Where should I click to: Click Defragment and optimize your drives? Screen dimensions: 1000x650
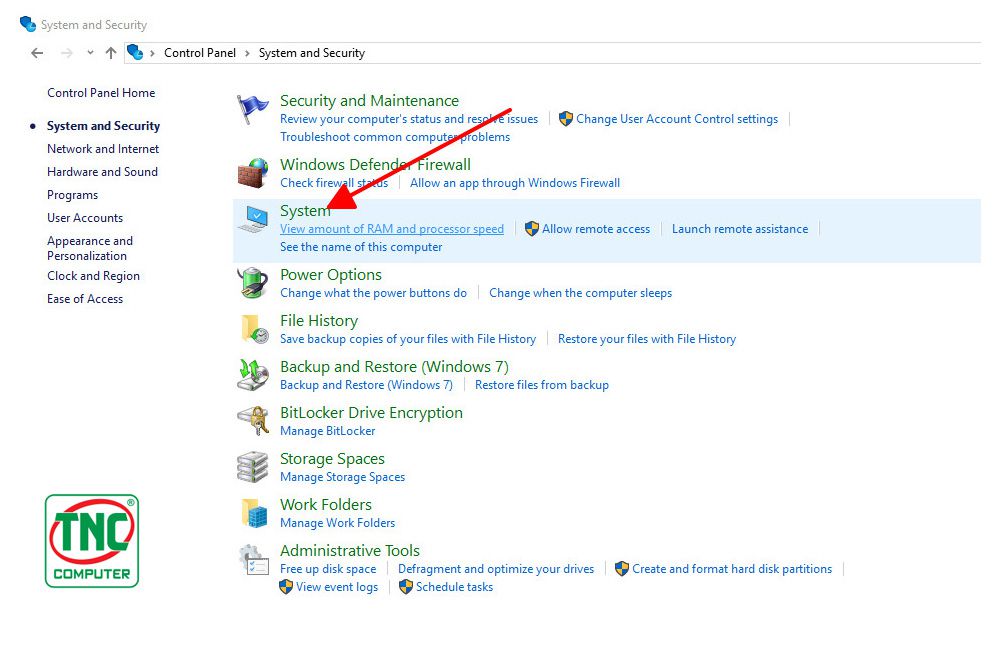click(x=496, y=569)
